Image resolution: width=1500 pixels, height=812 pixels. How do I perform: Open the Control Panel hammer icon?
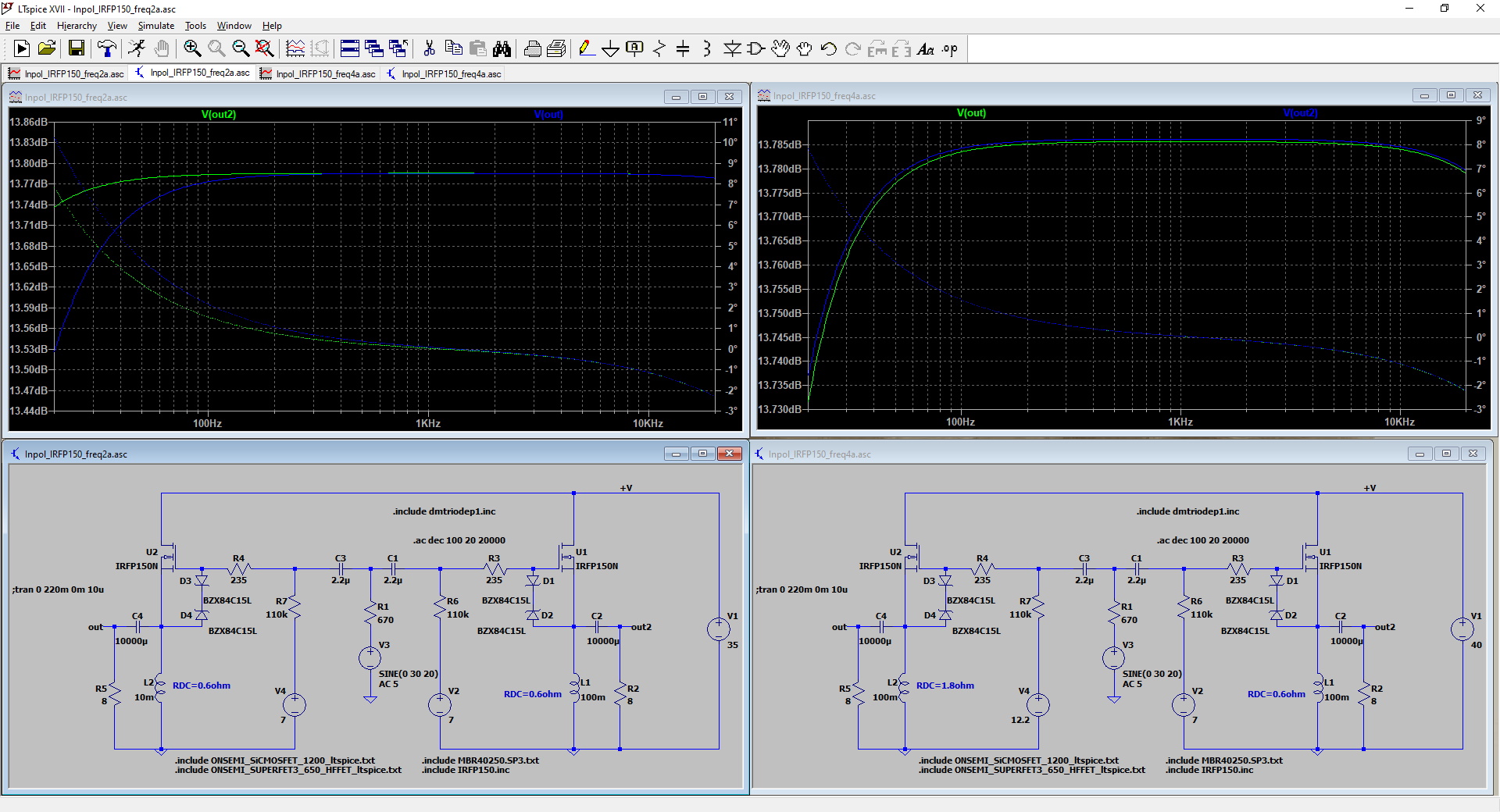pyautogui.click(x=107, y=49)
